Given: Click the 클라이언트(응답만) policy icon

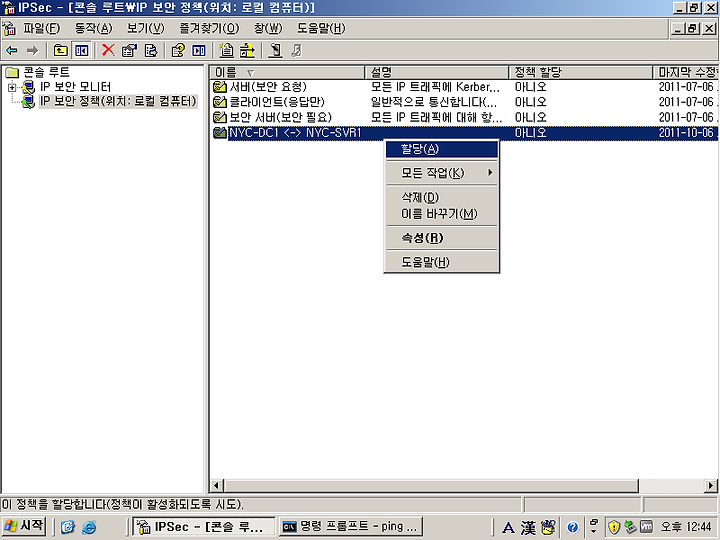Looking at the screenshot, I should click(220, 102).
